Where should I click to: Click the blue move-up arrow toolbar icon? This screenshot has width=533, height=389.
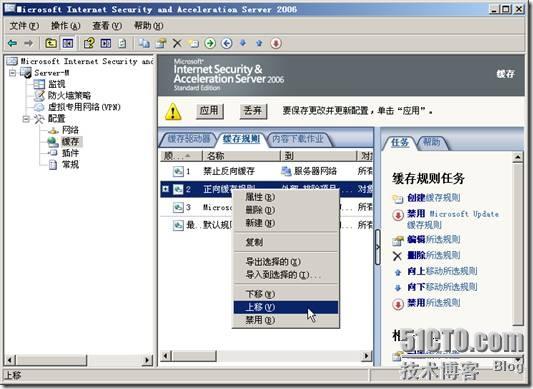pyautogui.click(x=259, y=43)
